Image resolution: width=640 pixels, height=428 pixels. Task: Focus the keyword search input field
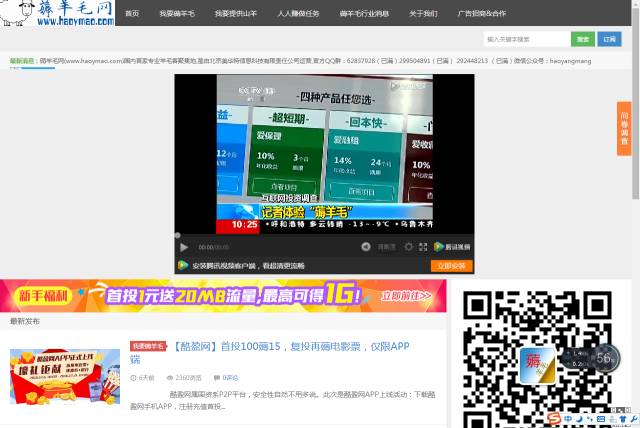click(x=527, y=39)
